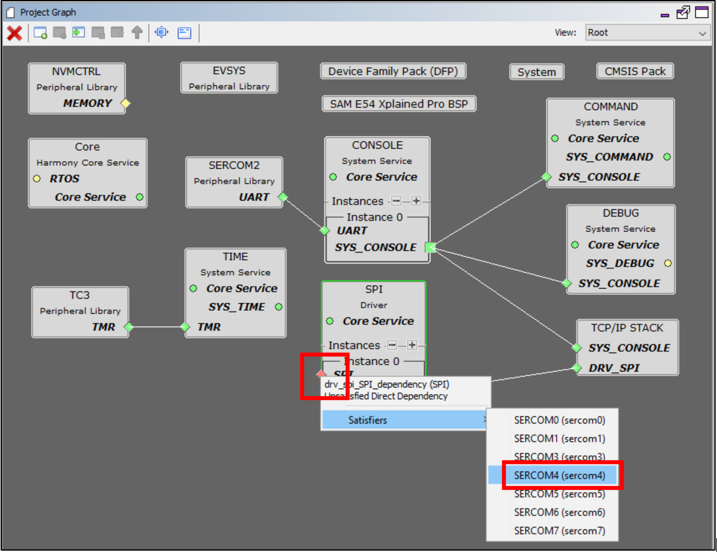Click the red X delete icon in toolbar
Viewport: 717px width, 552px height.
[15, 33]
